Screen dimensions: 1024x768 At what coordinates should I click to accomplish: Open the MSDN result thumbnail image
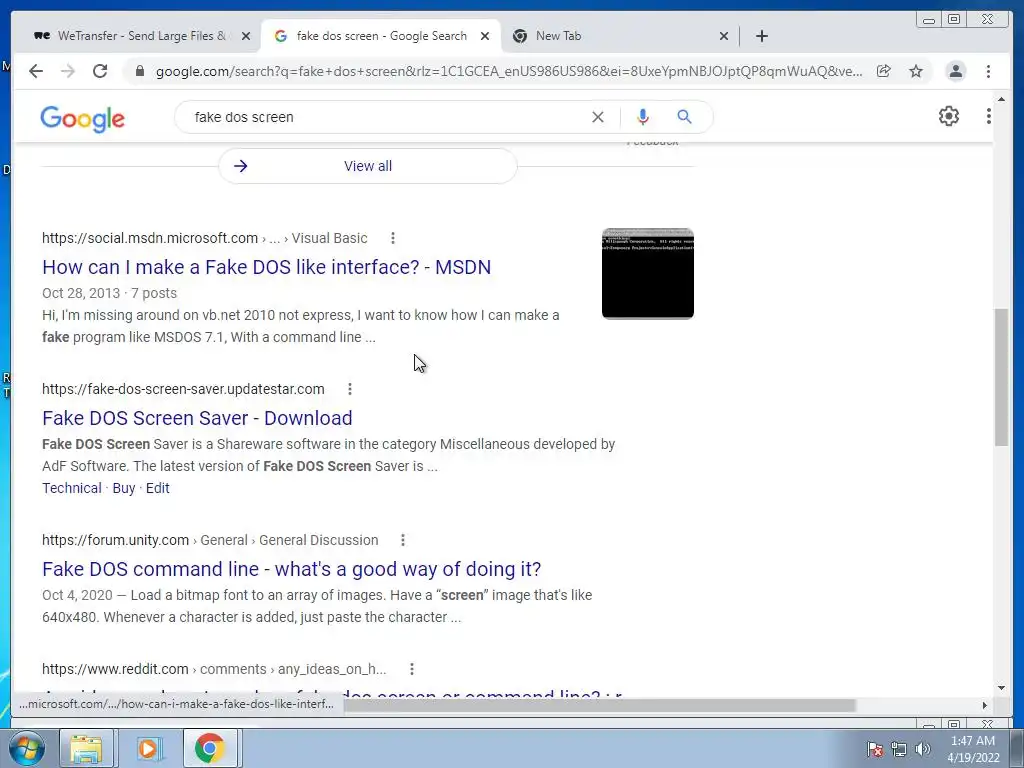pos(648,274)
